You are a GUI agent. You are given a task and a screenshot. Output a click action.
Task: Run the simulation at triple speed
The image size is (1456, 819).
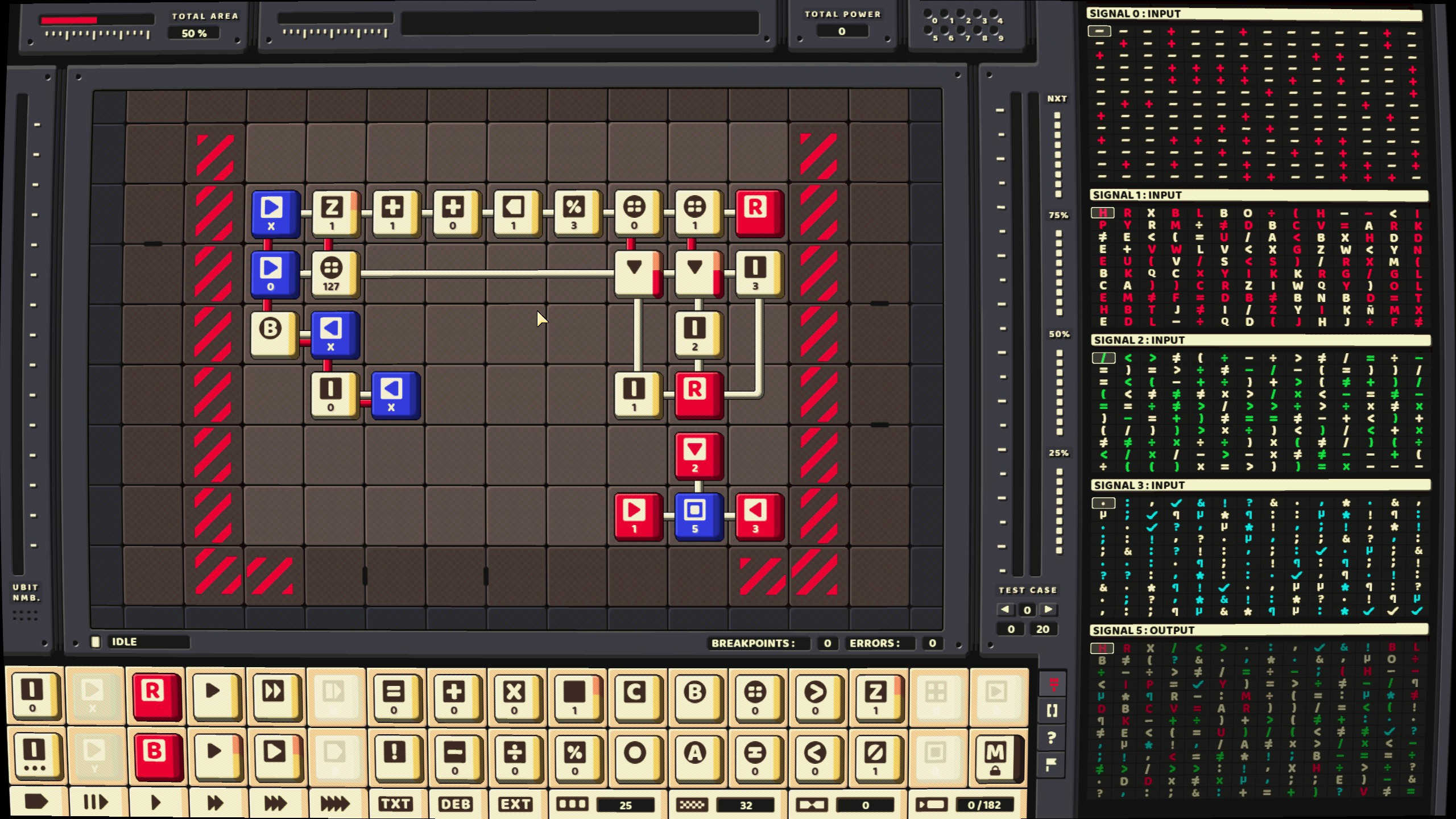tap(276, 803)
